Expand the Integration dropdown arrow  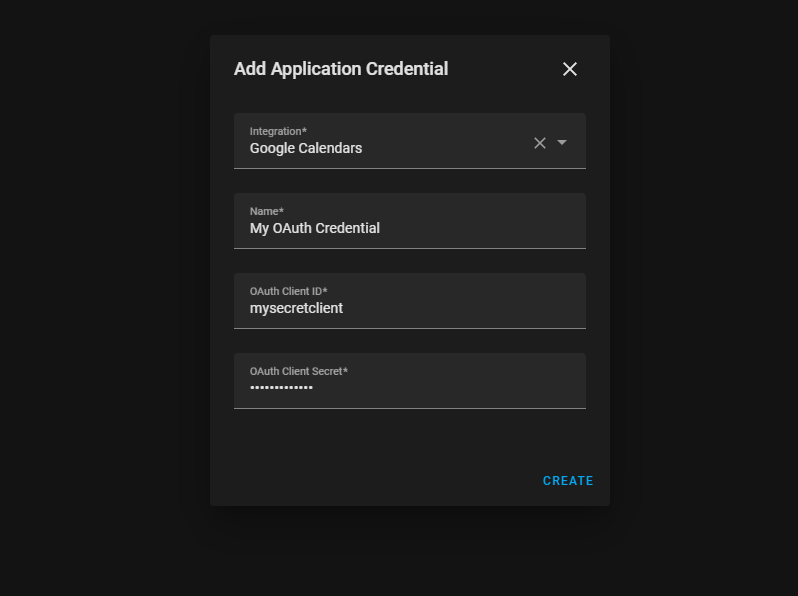[x=562, y=143]
